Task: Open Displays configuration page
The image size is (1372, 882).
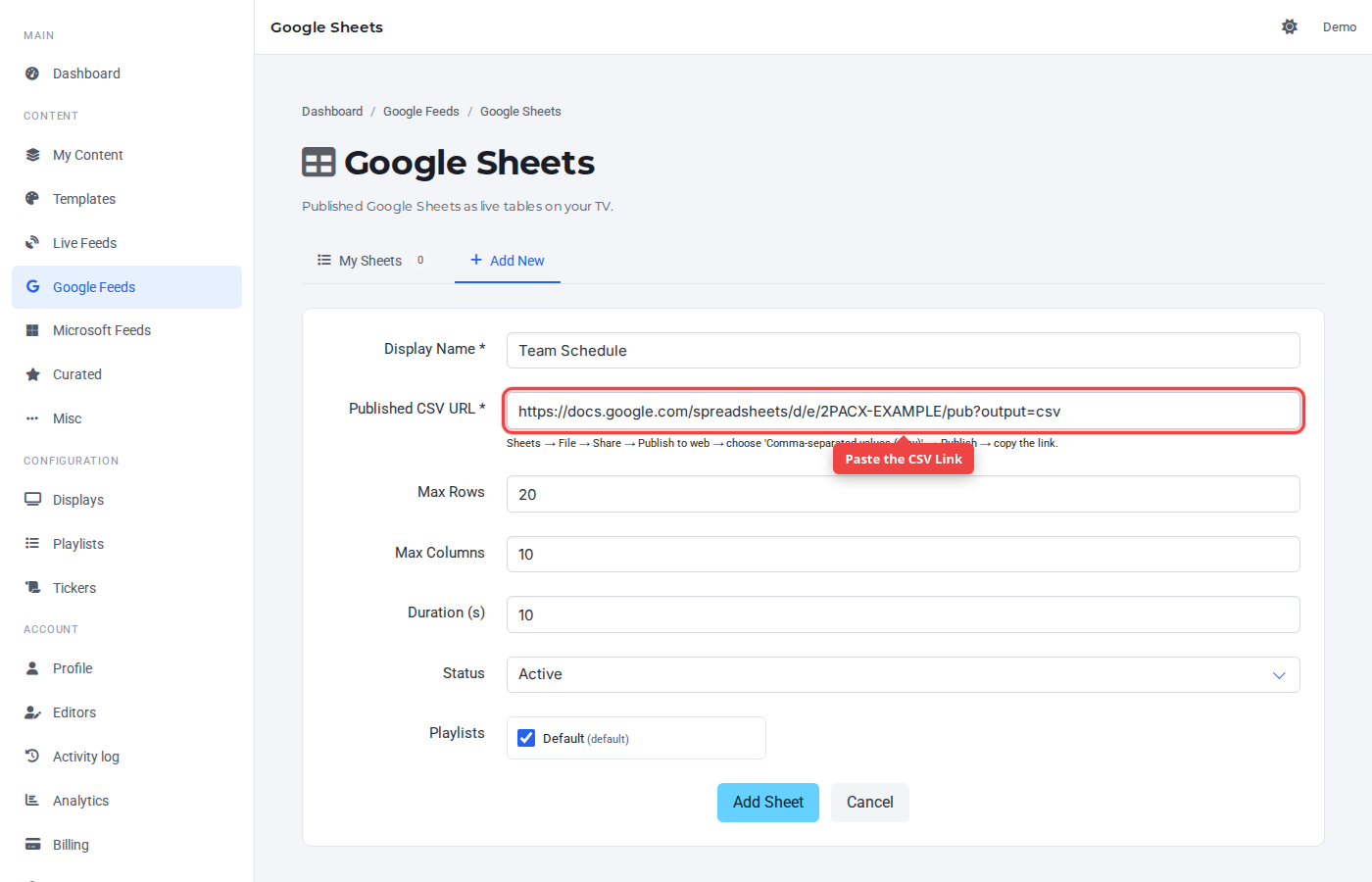Action: point(127,500)
